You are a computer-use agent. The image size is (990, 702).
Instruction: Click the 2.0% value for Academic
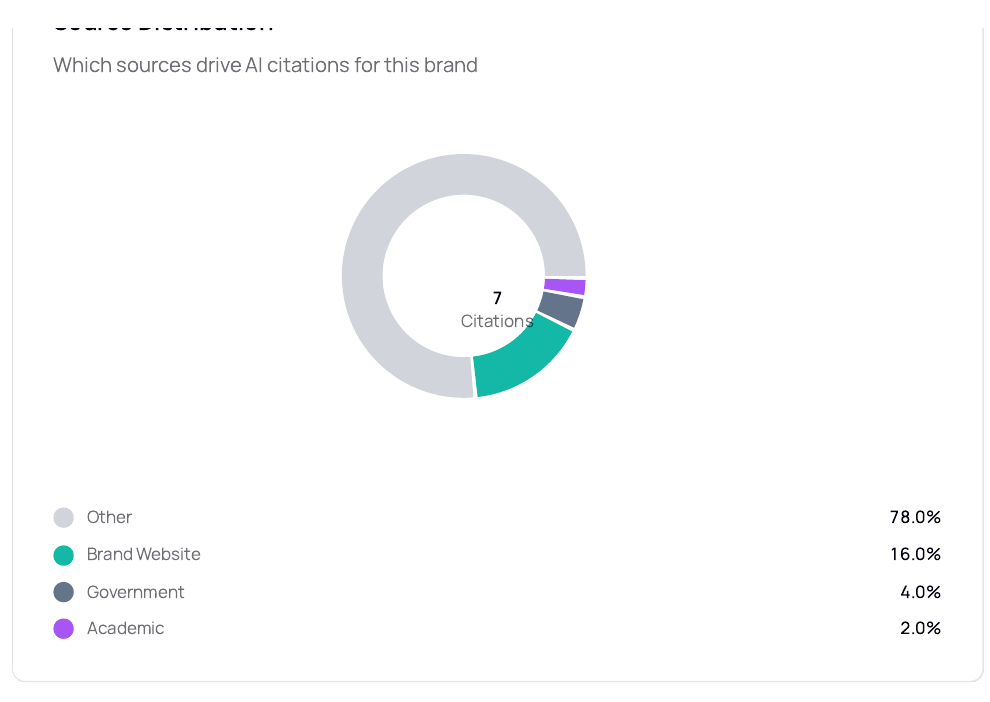pyautogui.click(x=920, y=628)
